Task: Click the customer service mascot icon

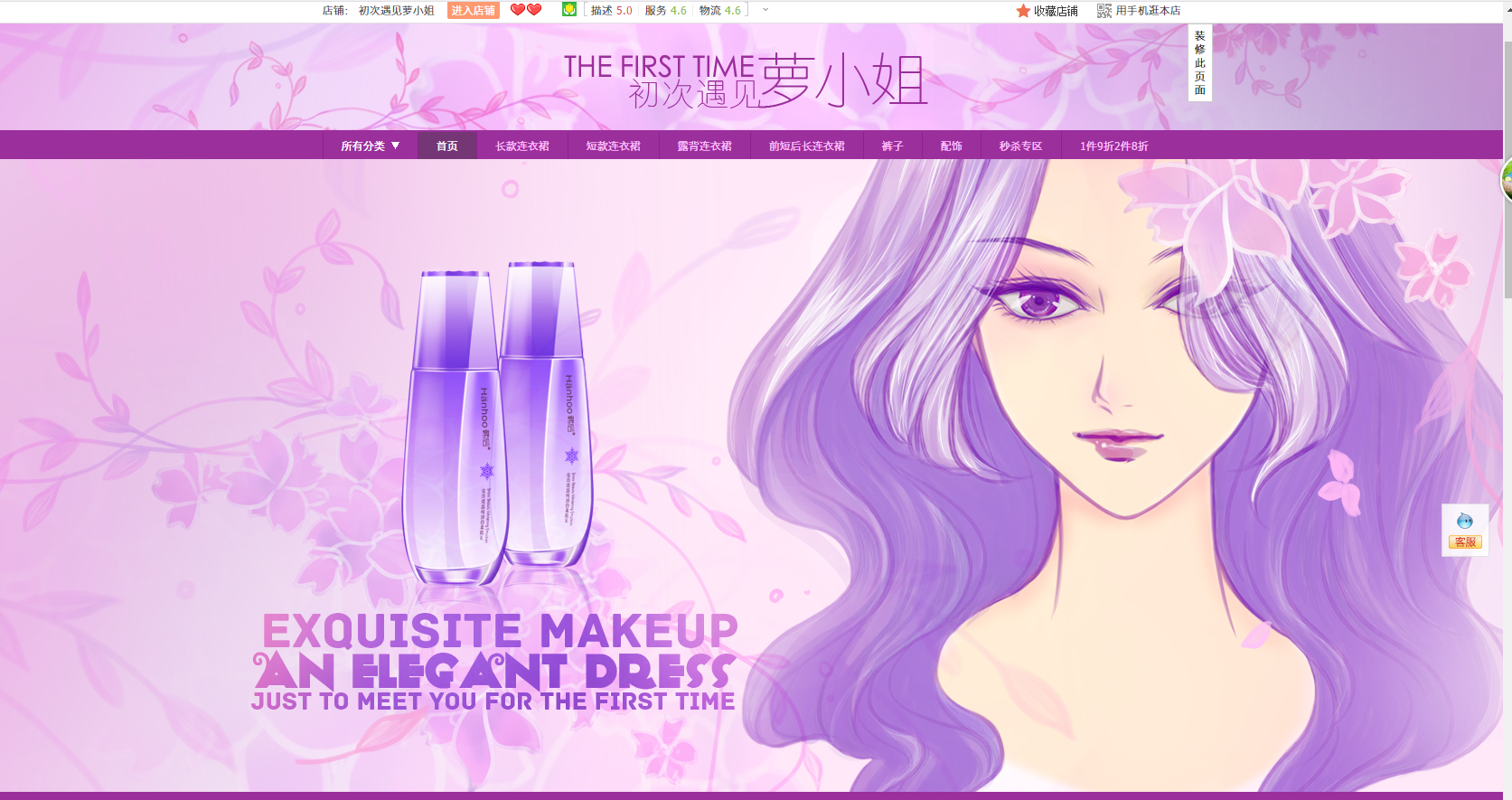Action: pos(1465,521)
